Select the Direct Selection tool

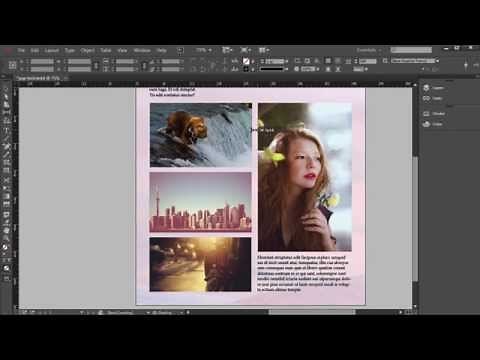coord(6,97)
